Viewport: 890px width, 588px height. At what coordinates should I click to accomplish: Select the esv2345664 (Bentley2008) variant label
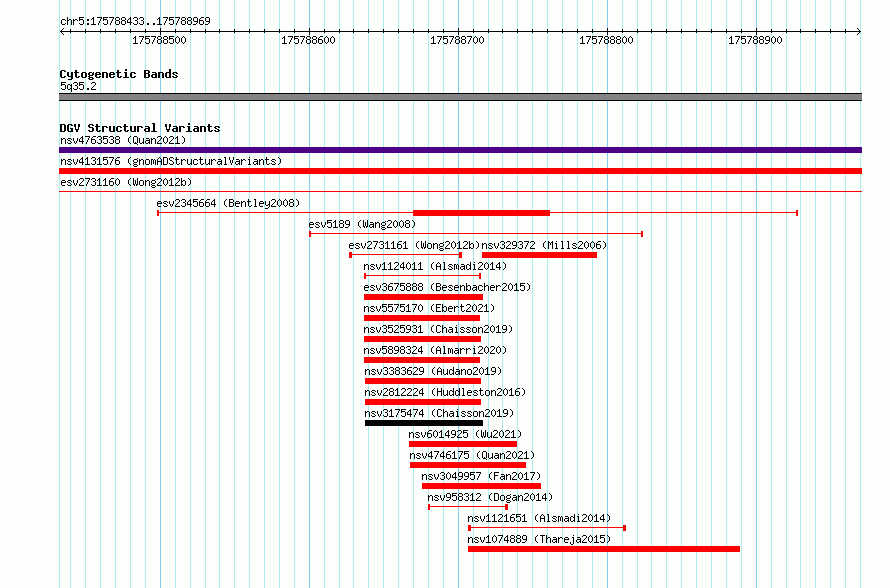coord(228,203)
